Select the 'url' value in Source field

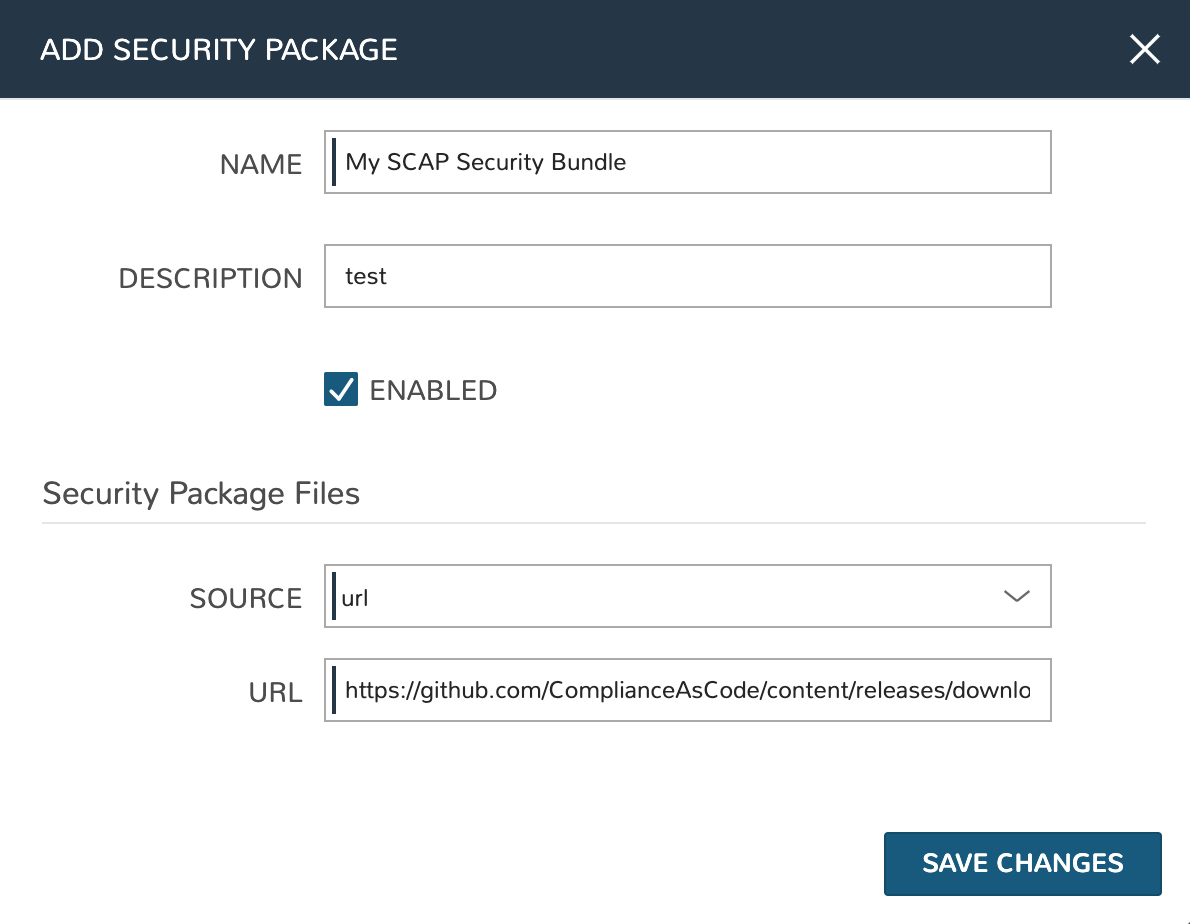tap(357, 599)
